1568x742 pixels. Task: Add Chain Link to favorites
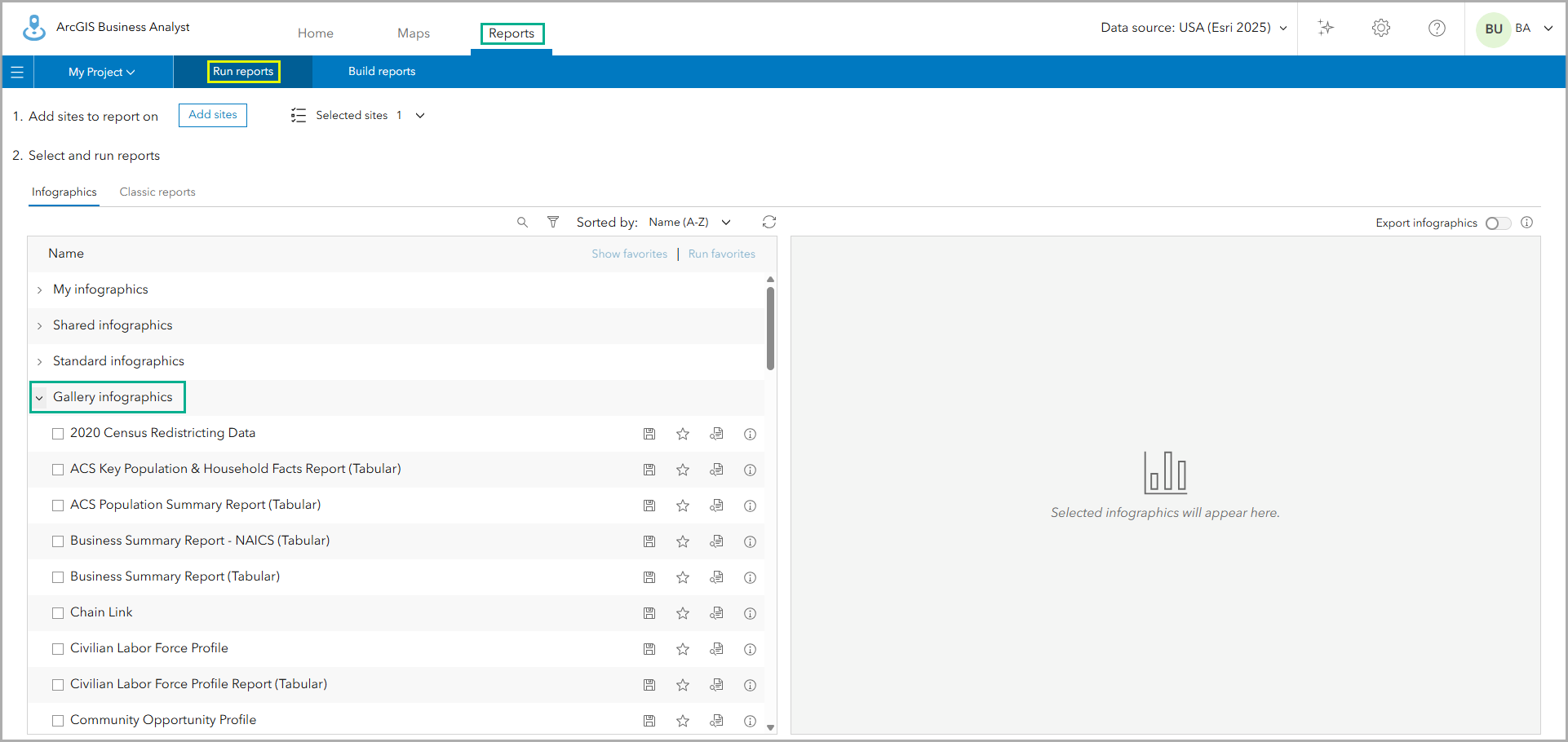tap(683, 613)
